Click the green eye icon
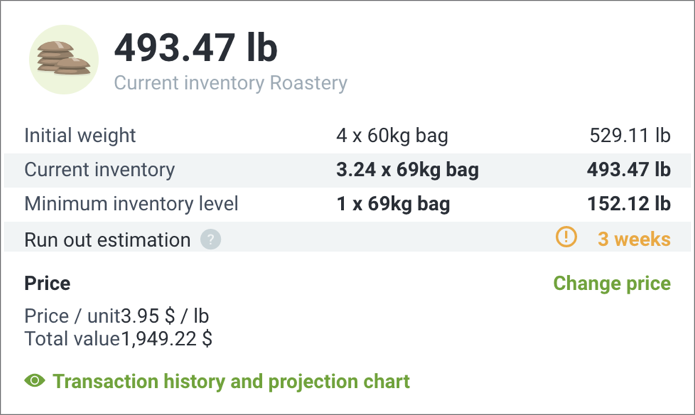 coord(35,381)
